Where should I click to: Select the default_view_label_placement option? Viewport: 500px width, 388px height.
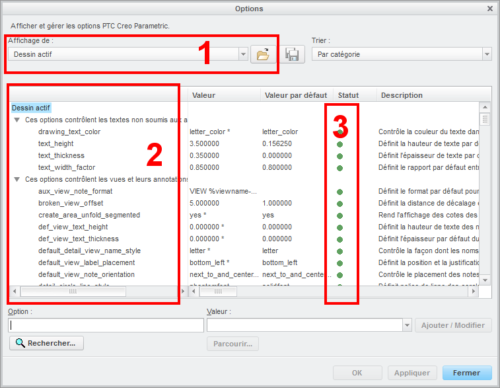87,263
